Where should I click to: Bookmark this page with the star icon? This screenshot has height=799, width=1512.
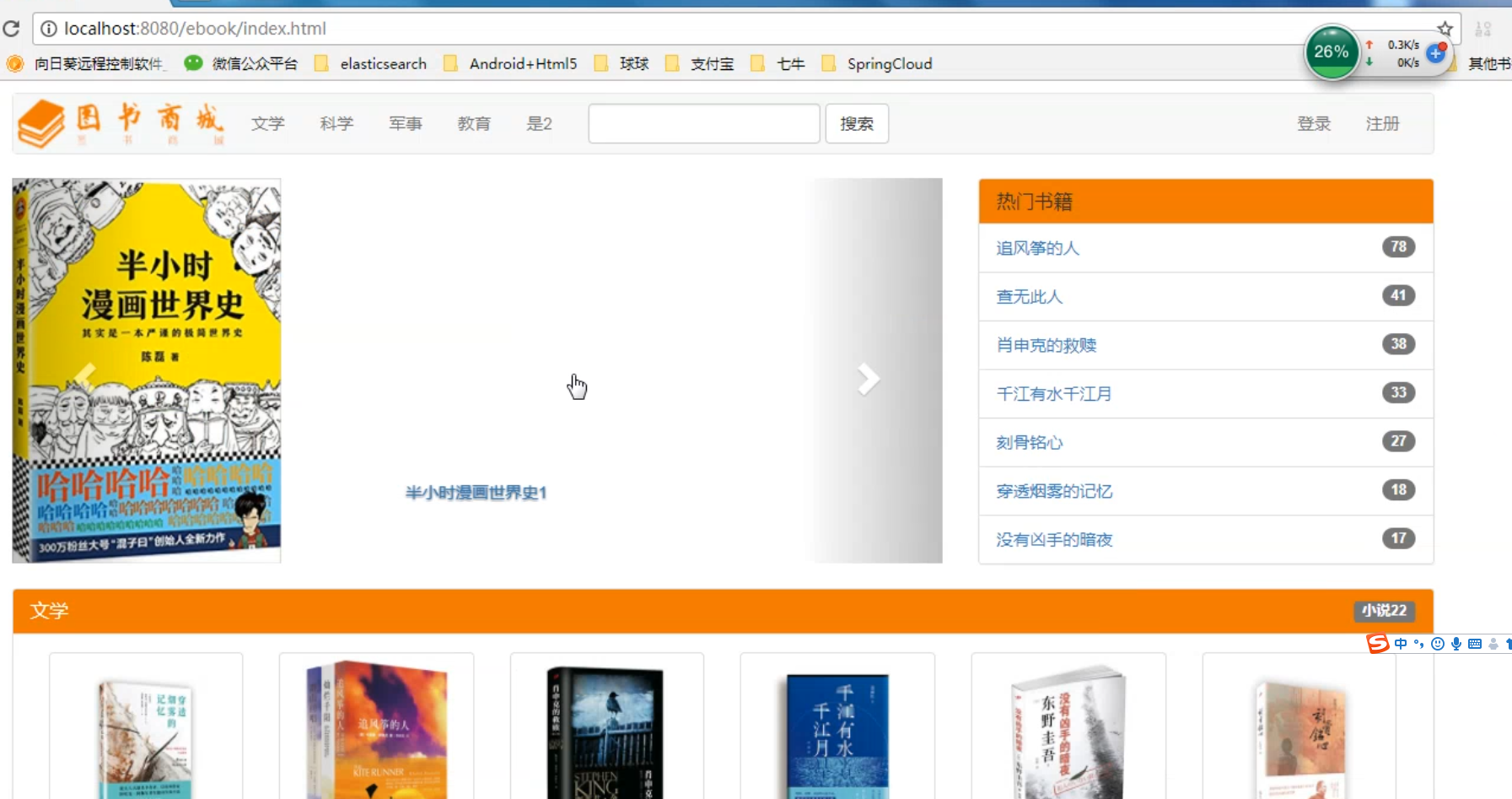coord(1445,29)
